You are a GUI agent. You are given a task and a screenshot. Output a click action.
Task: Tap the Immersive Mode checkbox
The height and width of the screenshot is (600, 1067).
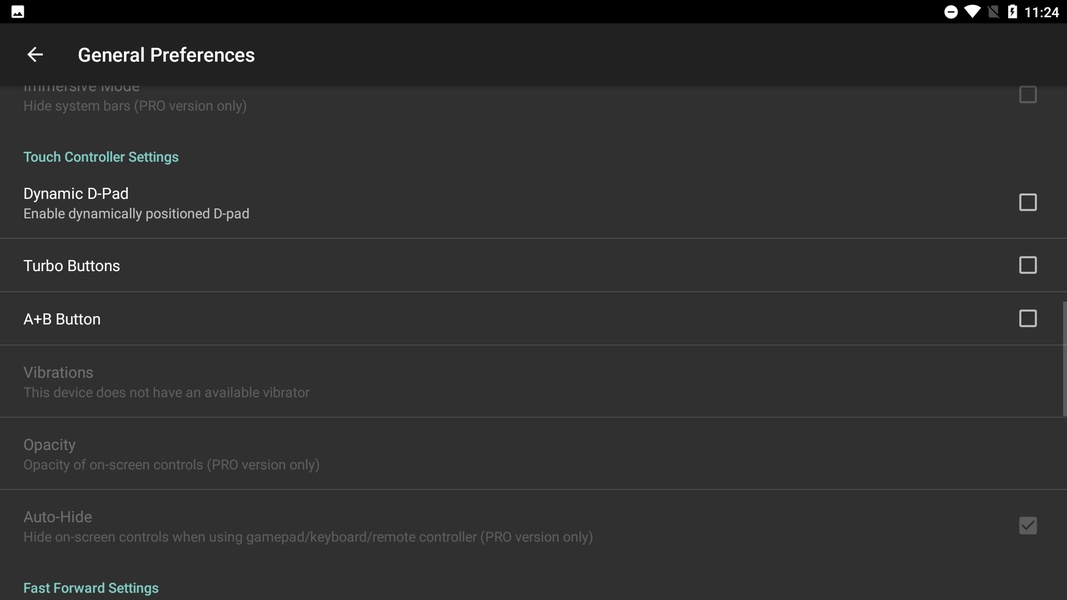tap(1027, 95)
